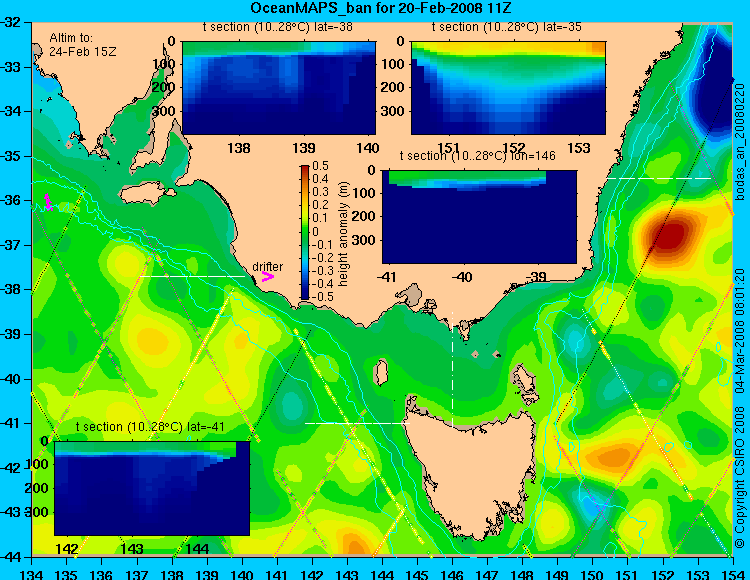Click the '© Copyright CSIRO 2008' notice

pos(741,478)
